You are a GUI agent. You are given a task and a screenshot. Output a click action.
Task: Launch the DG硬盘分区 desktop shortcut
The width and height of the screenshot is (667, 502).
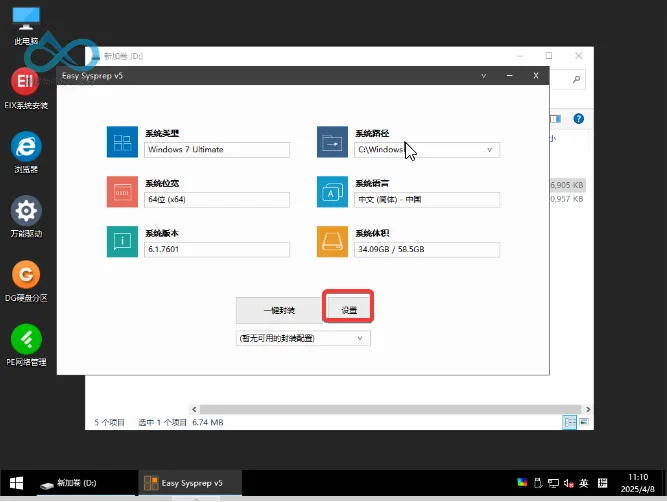pos(26,281)
